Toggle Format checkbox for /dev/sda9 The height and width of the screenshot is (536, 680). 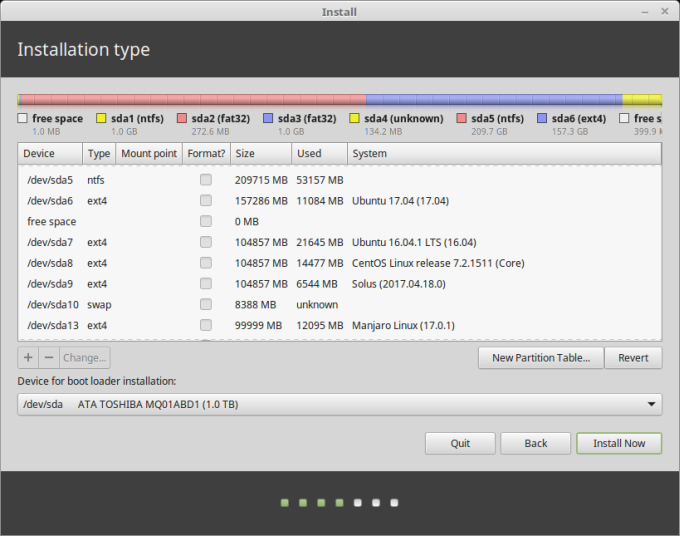[x=206, y=284]
